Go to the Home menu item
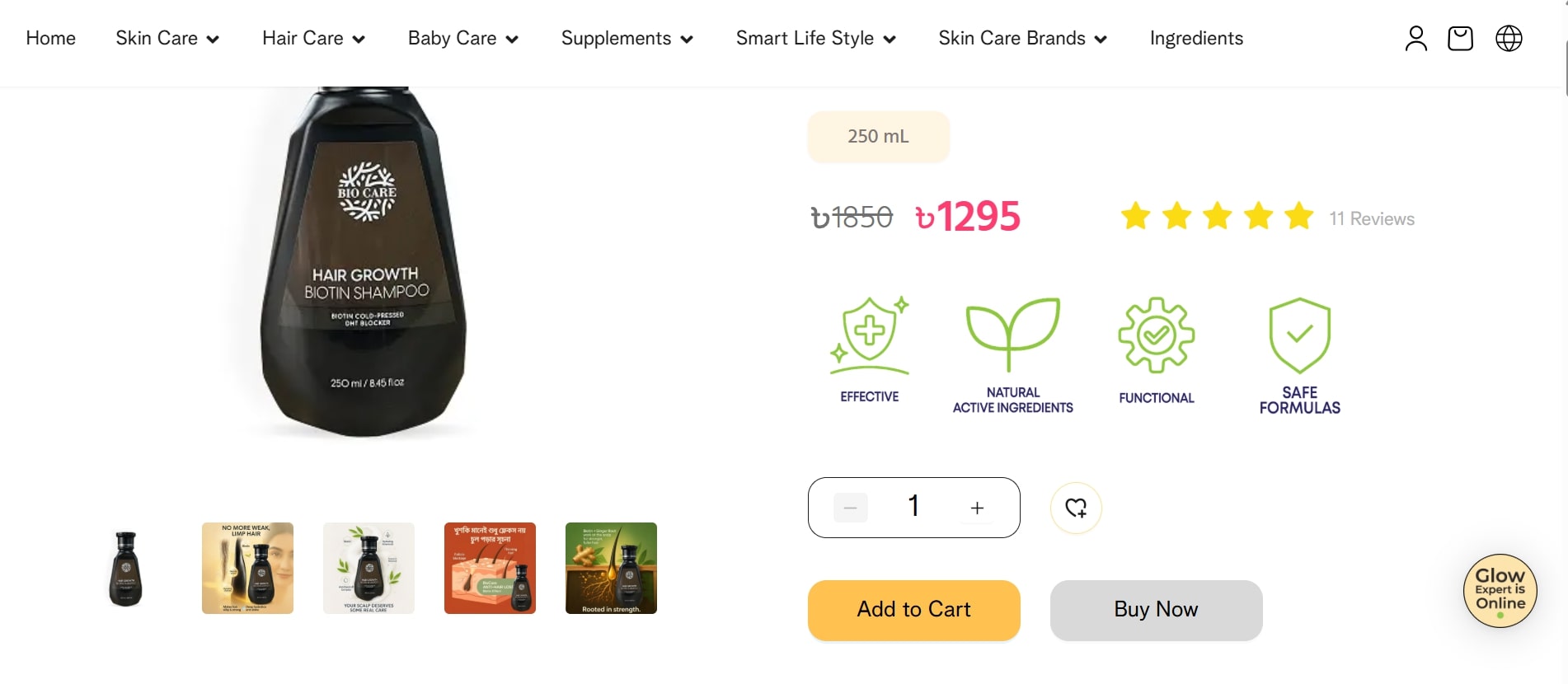1568x684 pixels. pos(51,39)
